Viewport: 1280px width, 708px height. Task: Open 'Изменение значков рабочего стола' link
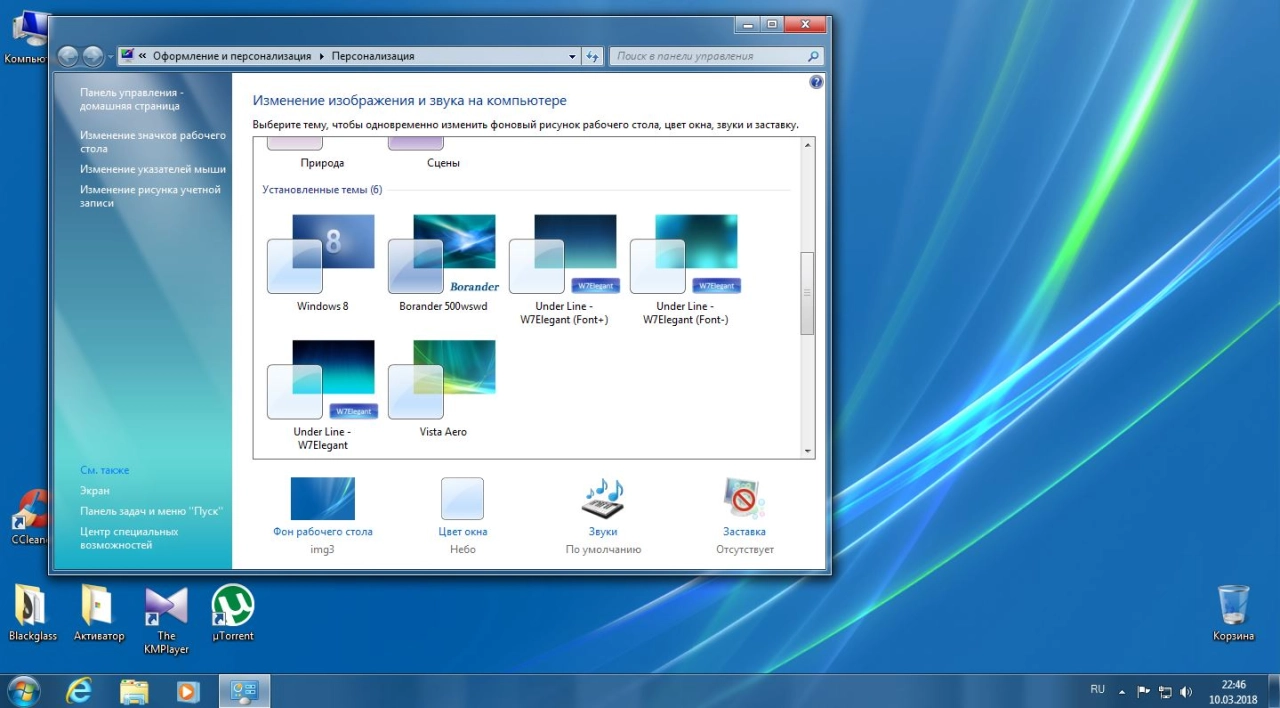pos(153,142)
